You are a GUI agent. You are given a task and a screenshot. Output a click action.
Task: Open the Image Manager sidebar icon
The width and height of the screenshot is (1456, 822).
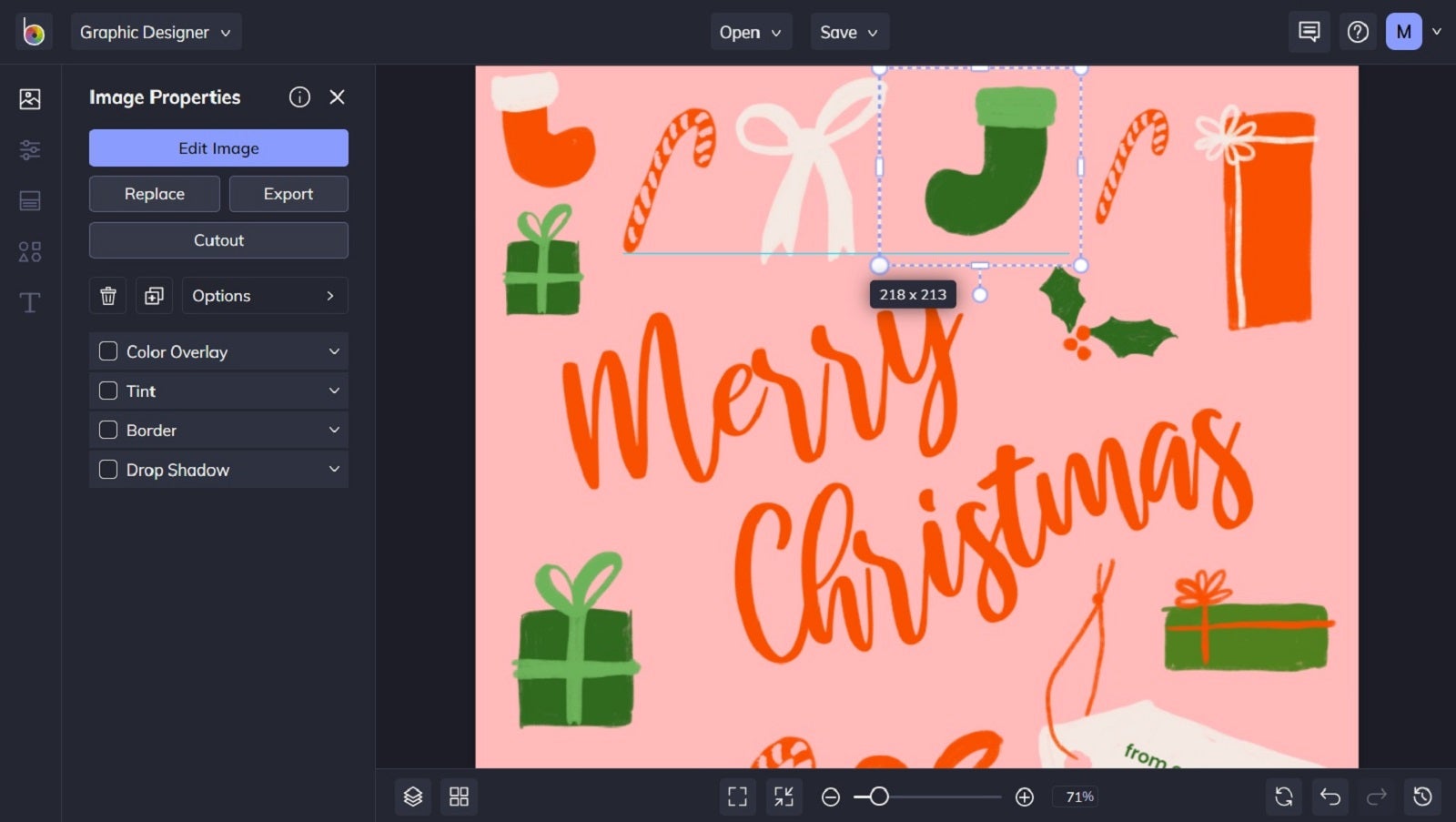click(x=30, y=98)
